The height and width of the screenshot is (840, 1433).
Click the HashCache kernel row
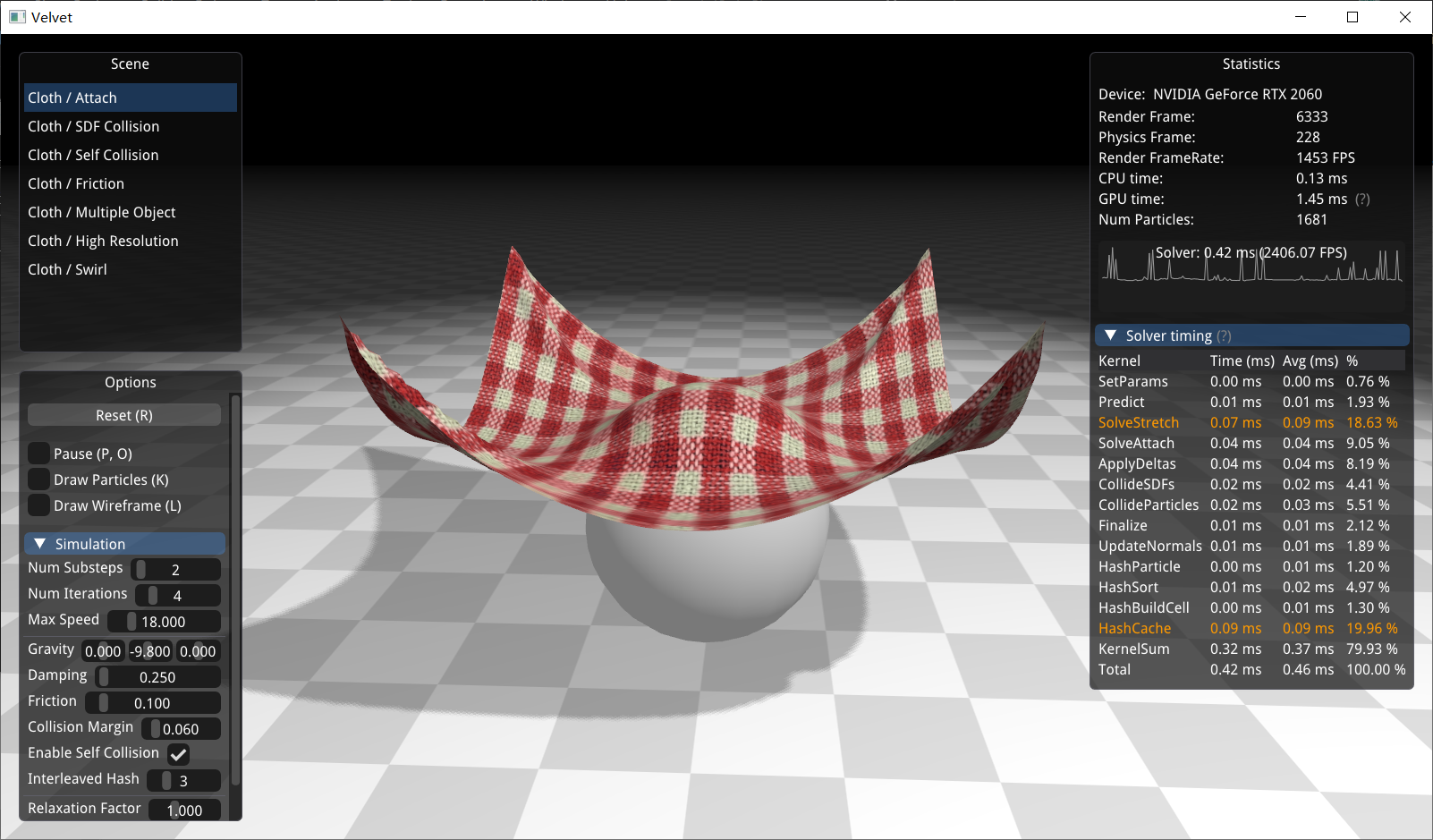click(1251, 628)
